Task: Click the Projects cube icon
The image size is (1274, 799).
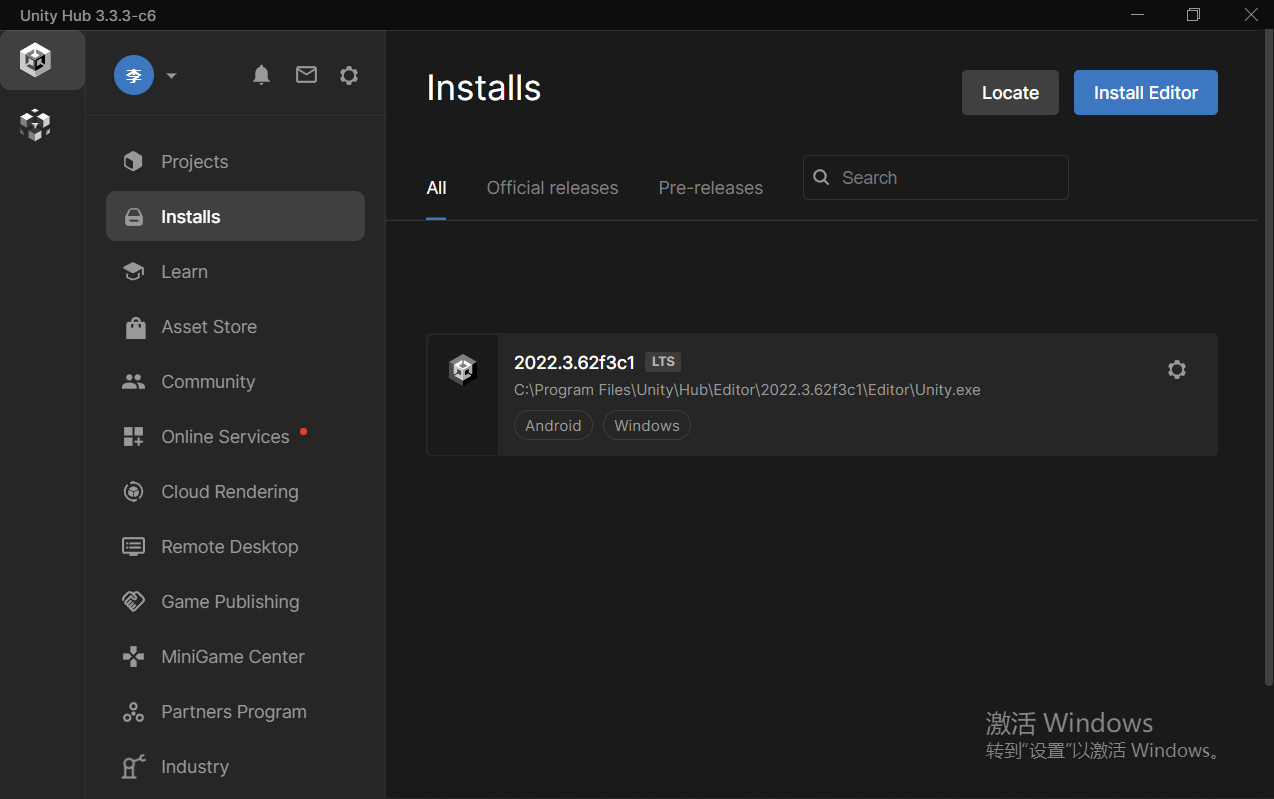Action: [133, 162]
